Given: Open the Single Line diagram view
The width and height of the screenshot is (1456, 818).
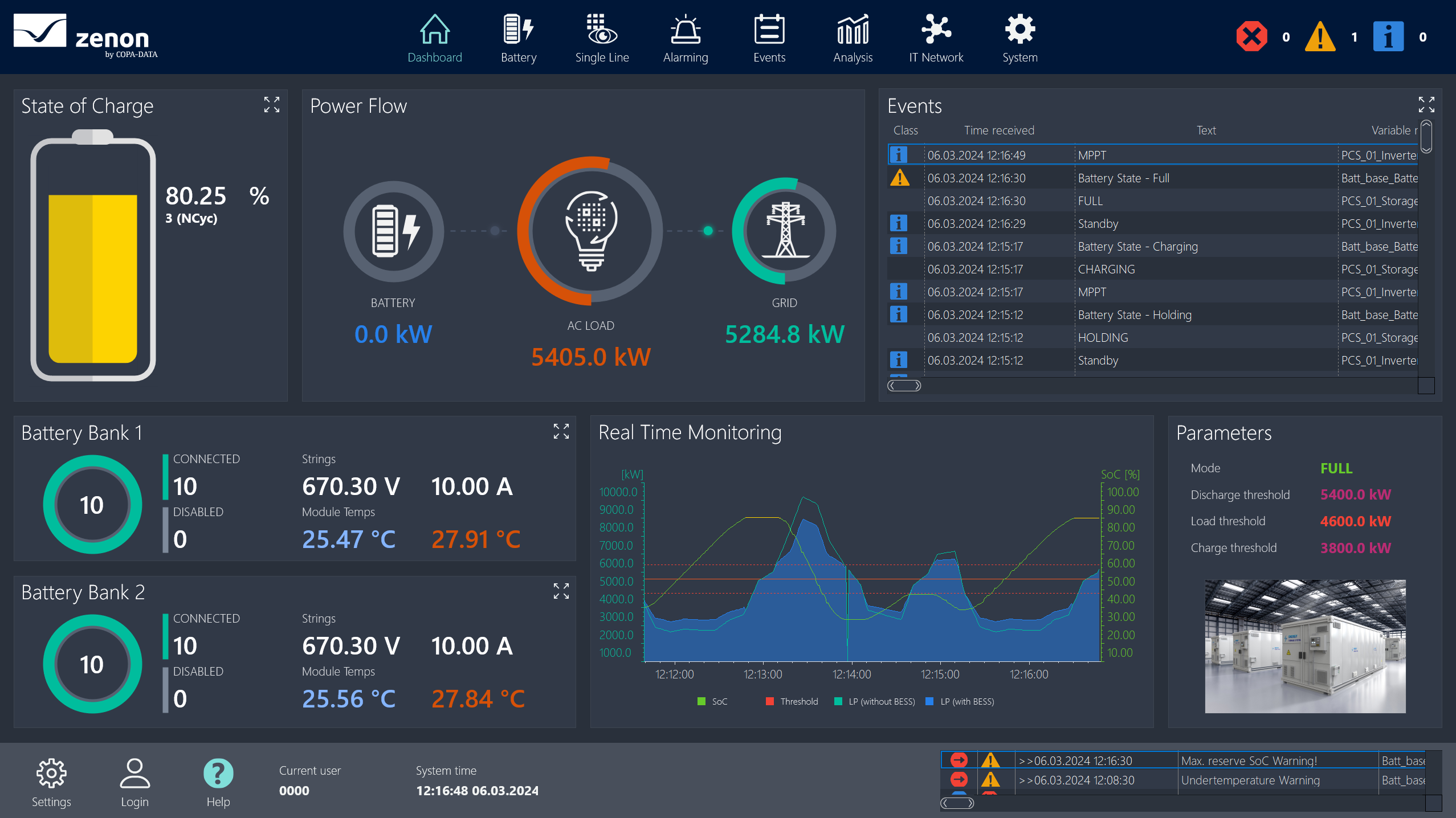Looking at the screenshot, I should point(602,30).
